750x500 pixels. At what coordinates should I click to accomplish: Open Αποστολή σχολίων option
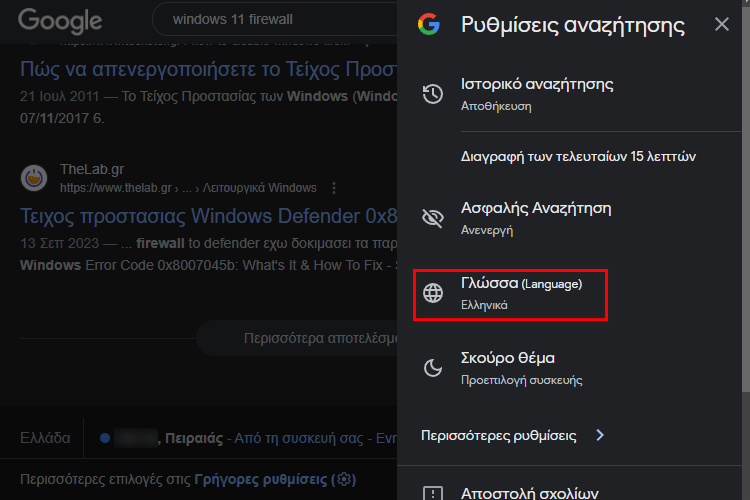click(x=529, y=493)
